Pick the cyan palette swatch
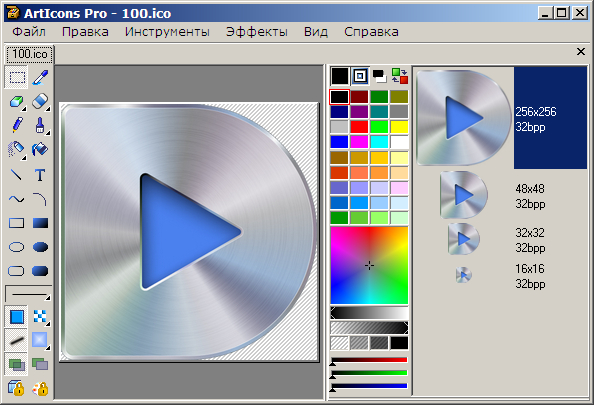The image size is (594, 405). click(x=379, y=142)
